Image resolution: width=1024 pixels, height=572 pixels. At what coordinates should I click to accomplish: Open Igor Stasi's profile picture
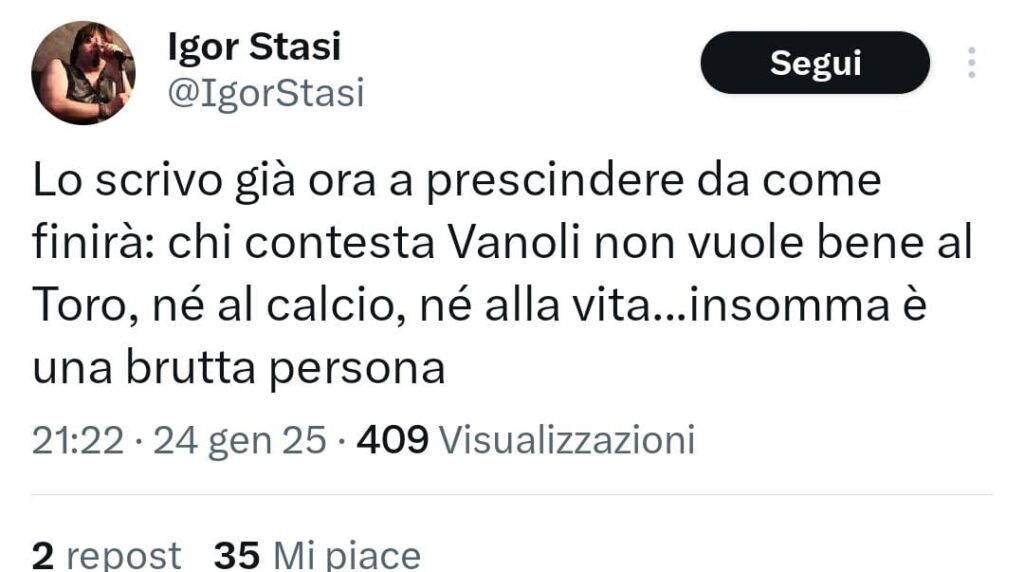[x=83, y=72]
